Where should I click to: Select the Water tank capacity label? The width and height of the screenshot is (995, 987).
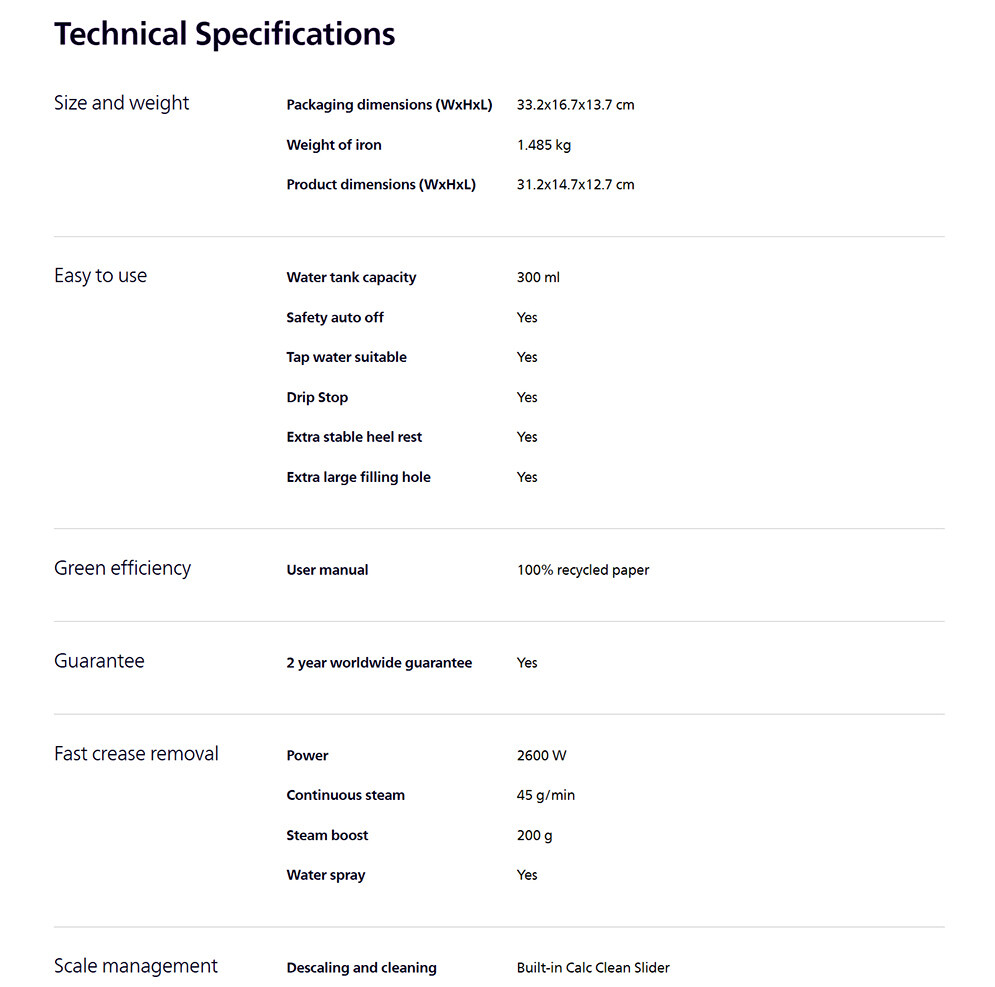coord(351,278)
